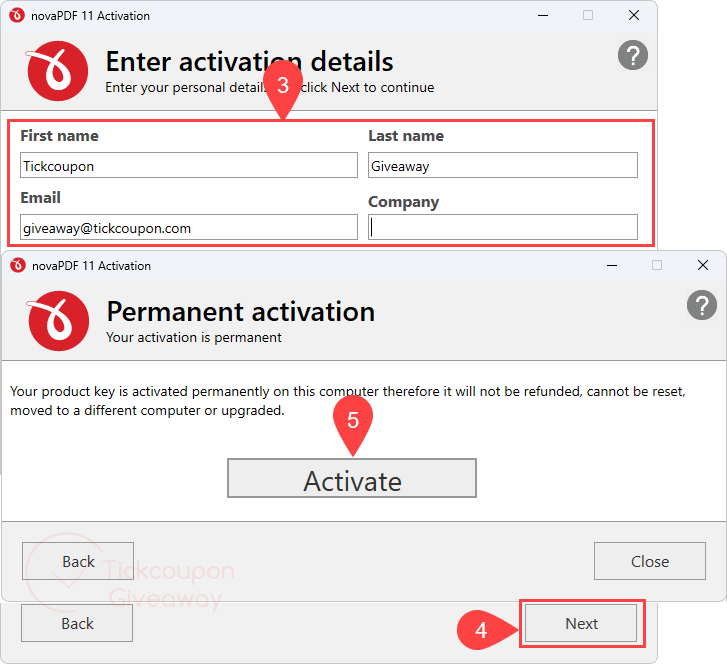The image size is (727, 665).
Task: Click the 'Company' label
Action: (403, 202)
